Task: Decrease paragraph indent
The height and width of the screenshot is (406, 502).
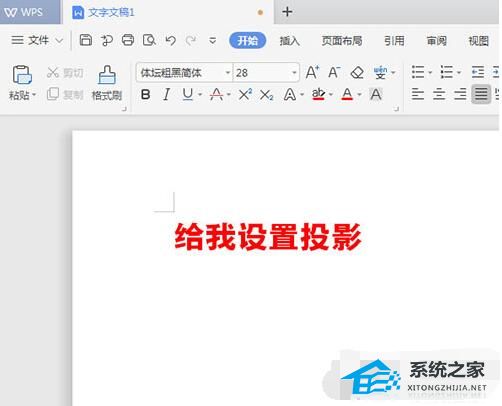Action: pyautogui.click(x=478, y=72)
